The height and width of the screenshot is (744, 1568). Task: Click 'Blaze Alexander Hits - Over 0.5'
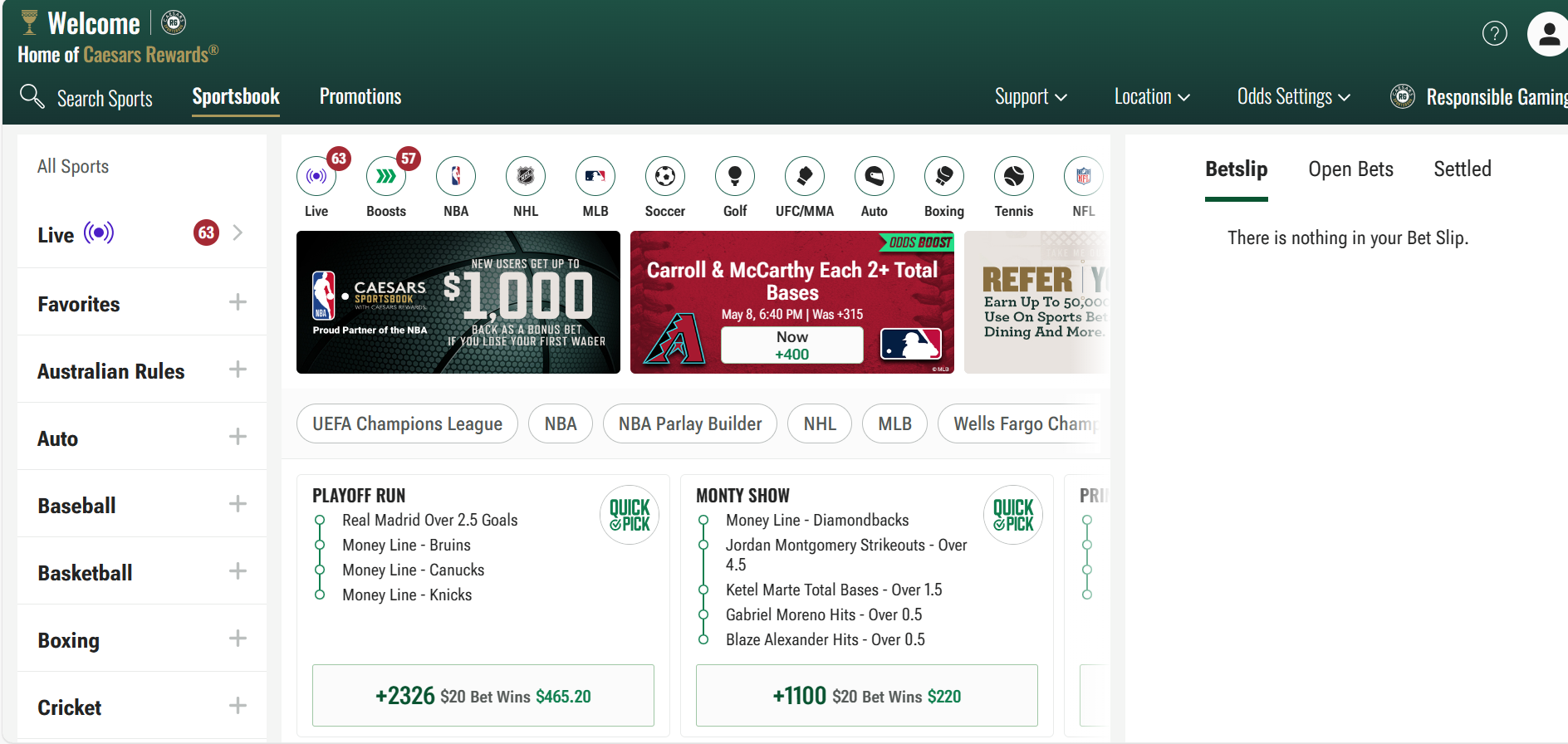click(826, 639)
